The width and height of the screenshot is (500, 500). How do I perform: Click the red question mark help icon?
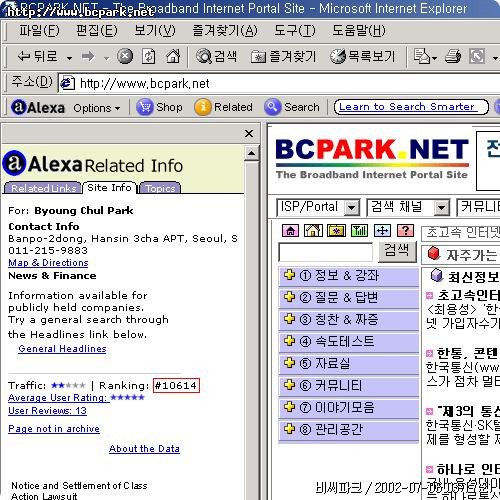click(405, 230)
